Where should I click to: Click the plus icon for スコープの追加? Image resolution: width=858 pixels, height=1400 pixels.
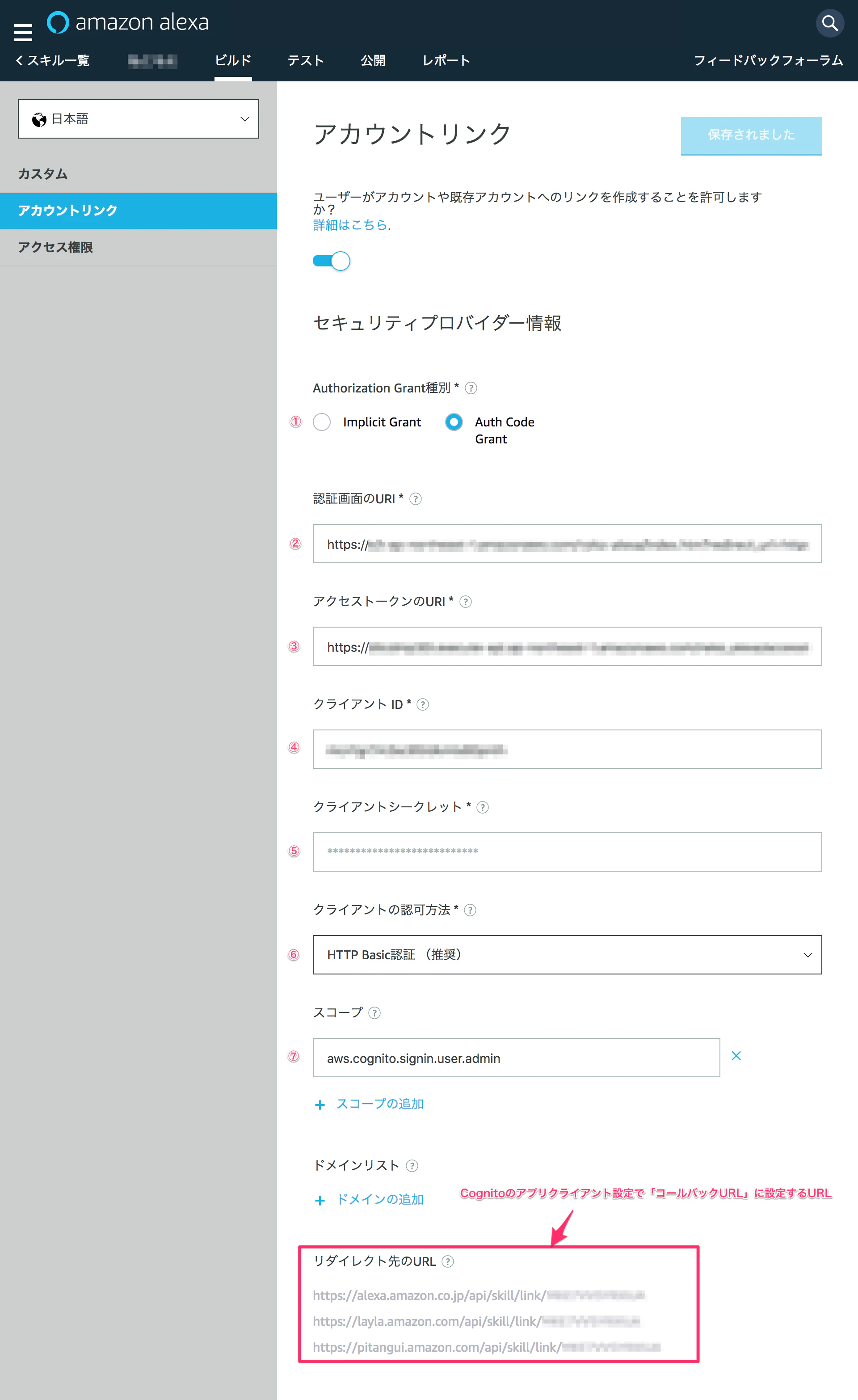[x=320, y=1105]
